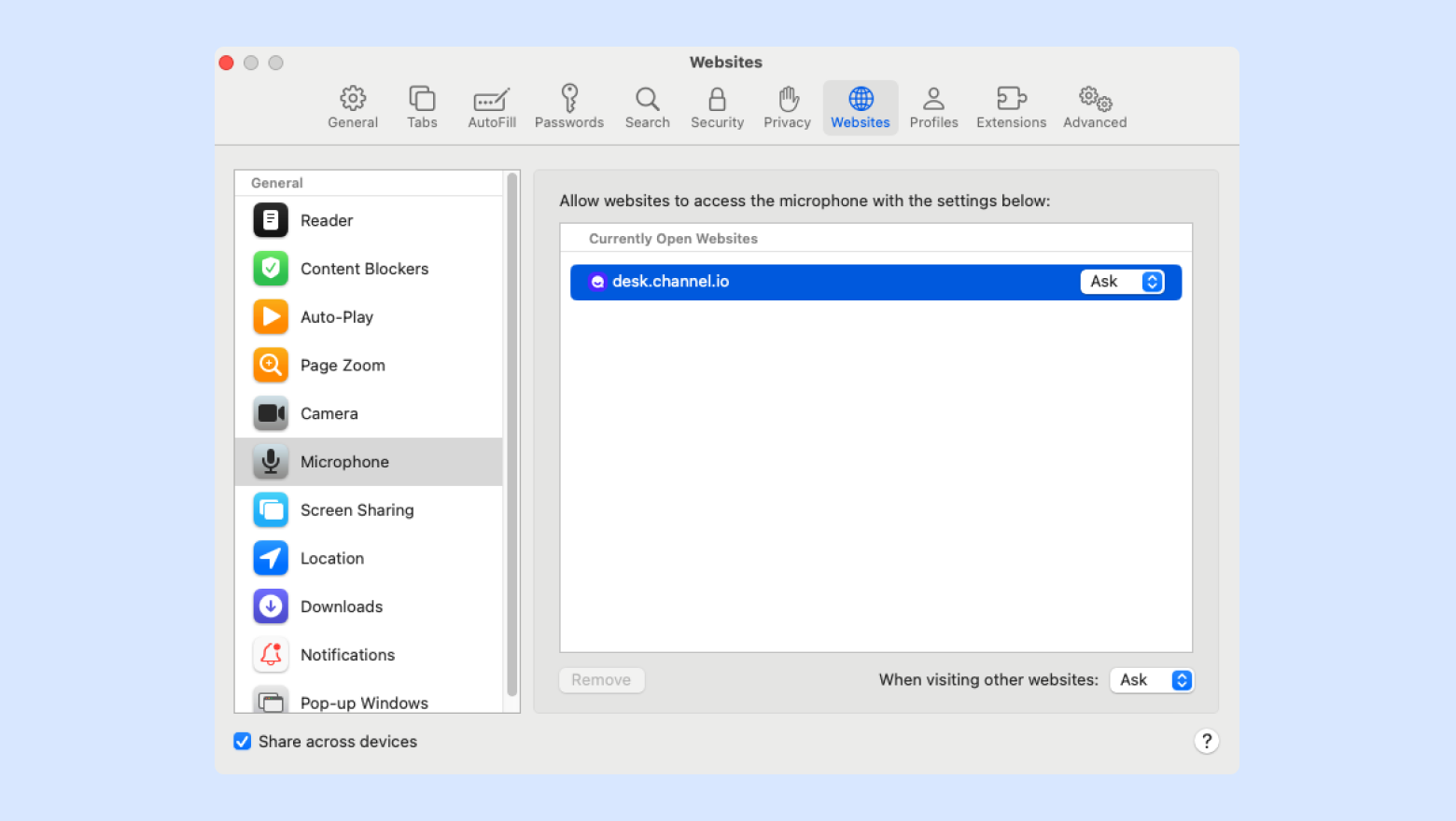Uncheck Share across devices checkbox
1456x821 pixels.
pyautogui.click(x=243, y=742)
